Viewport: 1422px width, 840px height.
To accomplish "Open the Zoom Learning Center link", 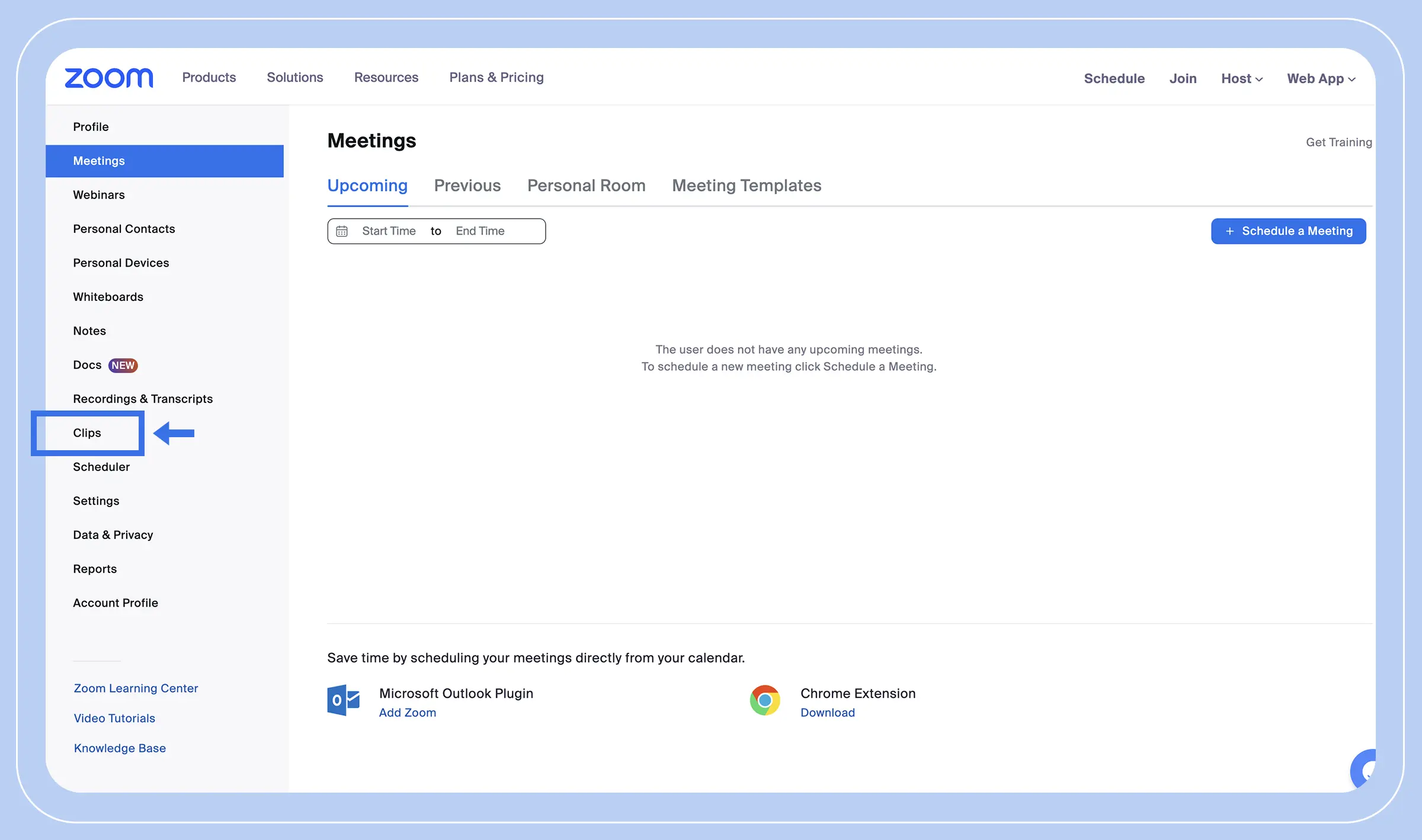I will pyautogui.click(x=136, y=688).
